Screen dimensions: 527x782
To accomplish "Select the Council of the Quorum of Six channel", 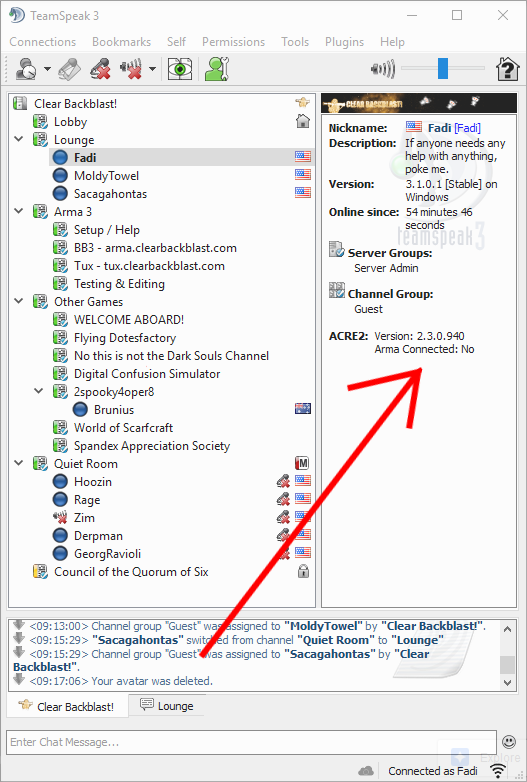I will pyautogui.click(x=131, y=572).
